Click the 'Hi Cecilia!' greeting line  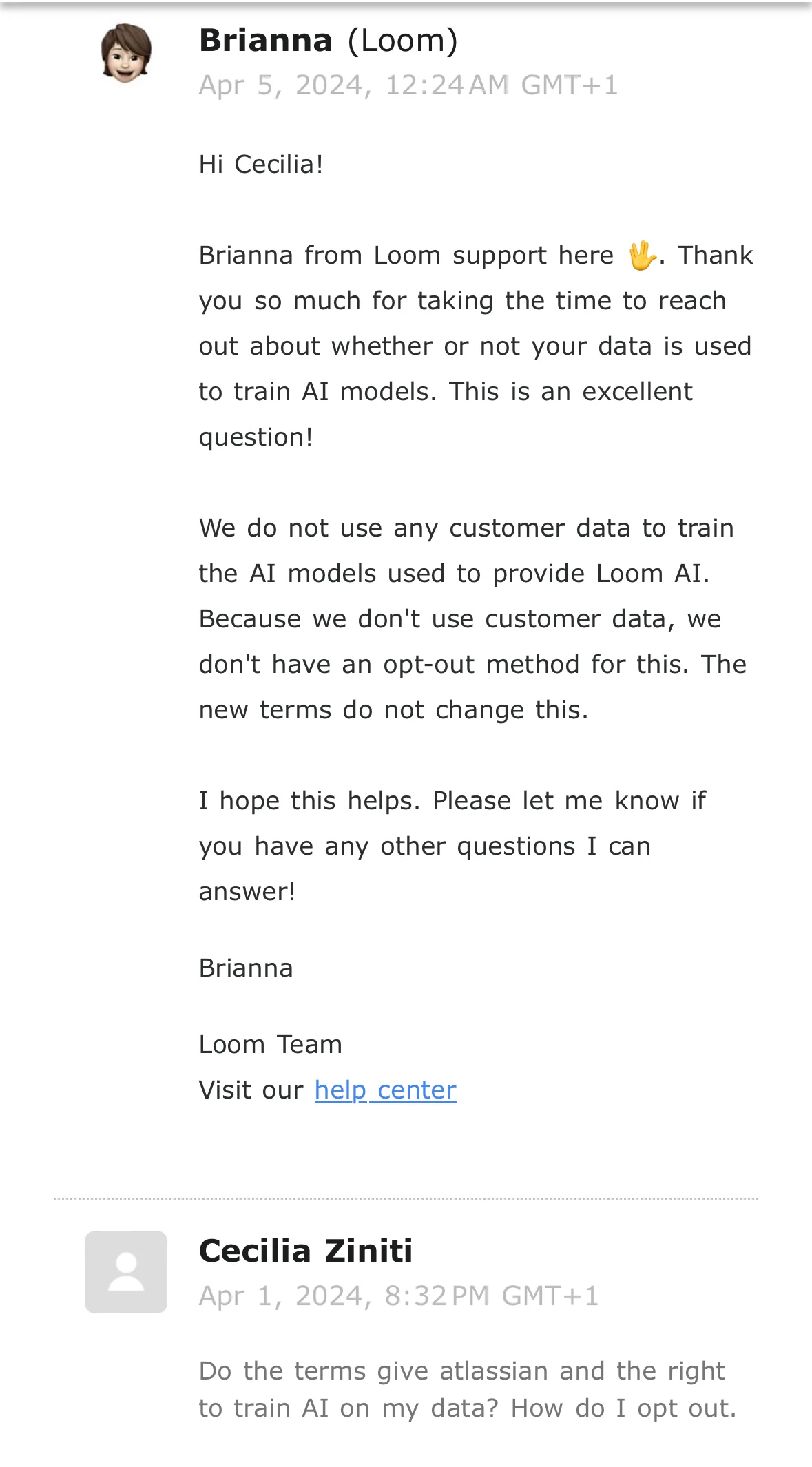tap(261, 165)
